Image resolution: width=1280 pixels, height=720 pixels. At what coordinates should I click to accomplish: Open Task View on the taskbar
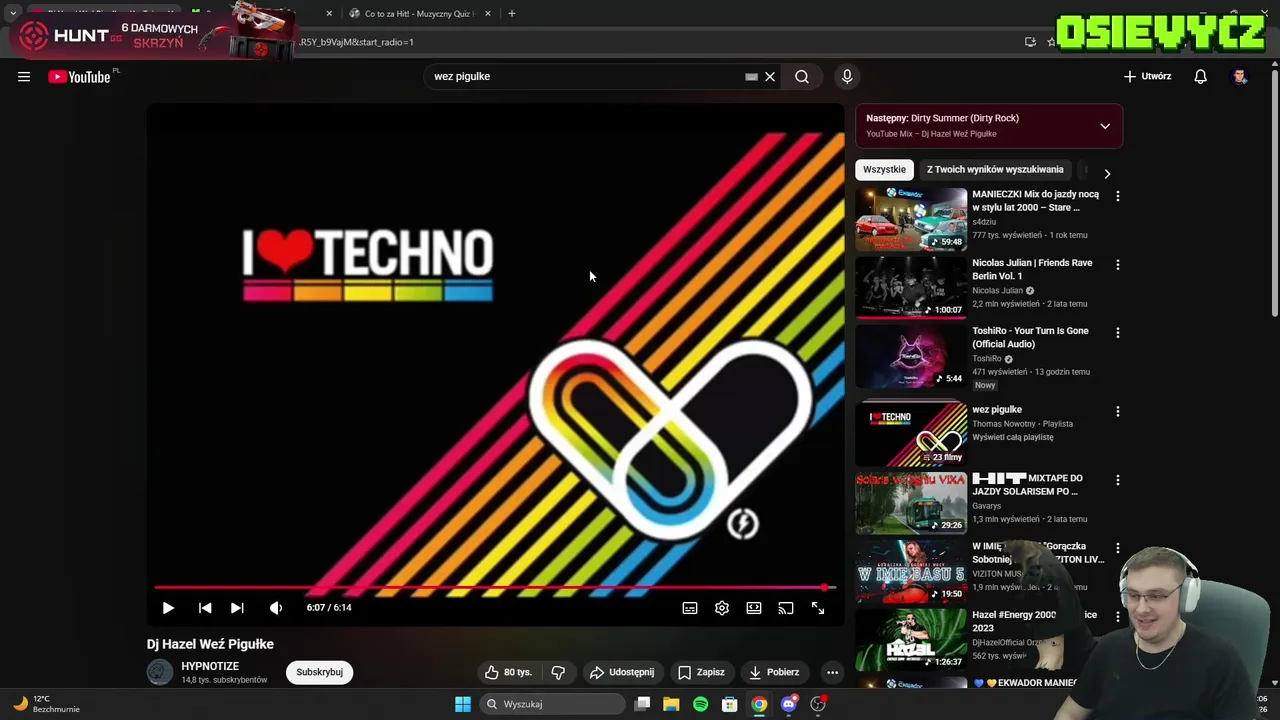642,704
